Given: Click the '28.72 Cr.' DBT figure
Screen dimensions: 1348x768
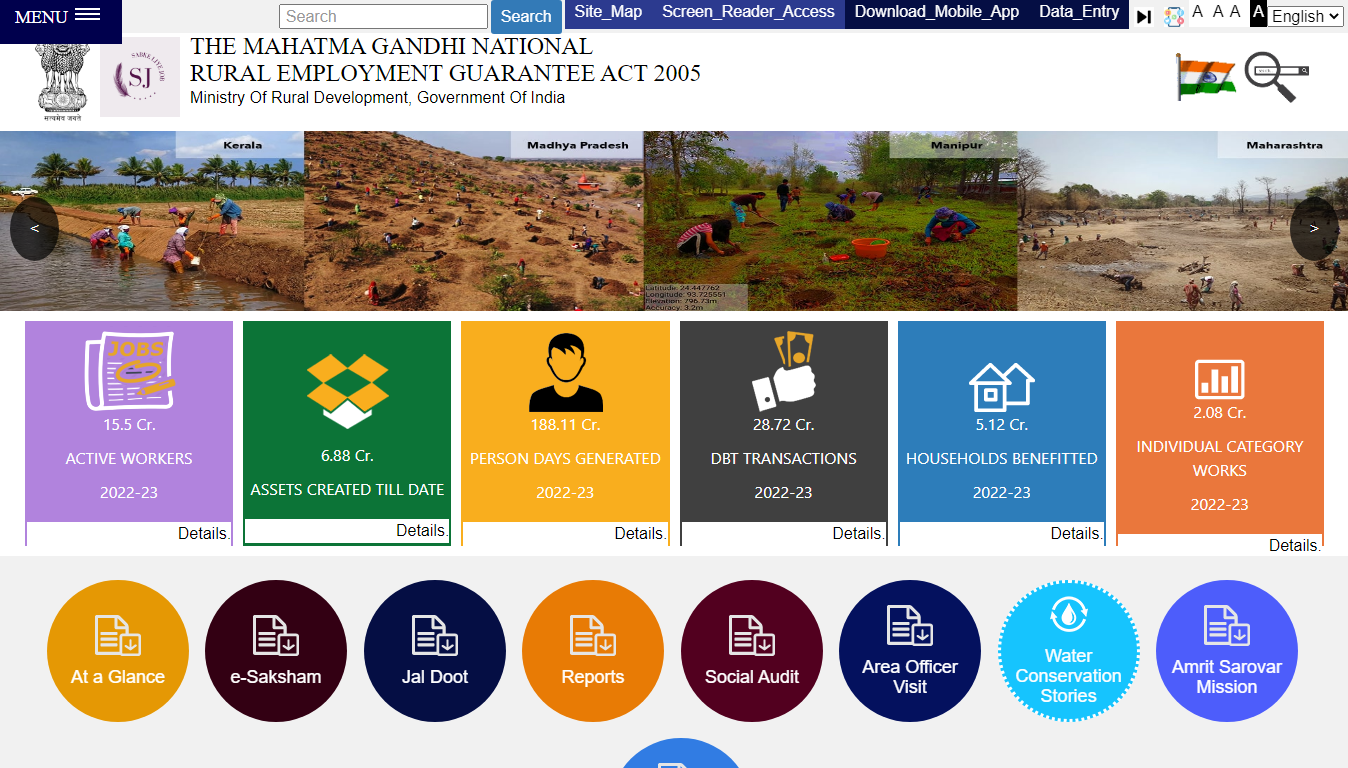Looking at the screenshot, I should click(783, 425).
